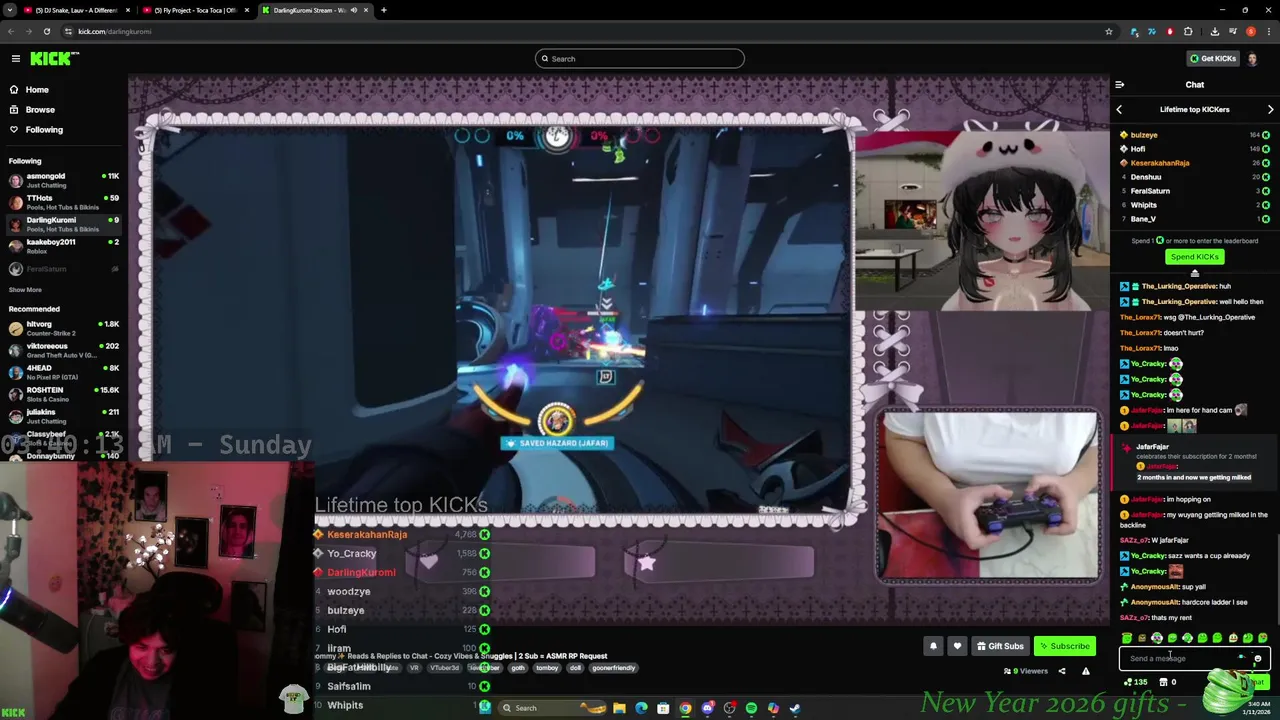This screenshot has width=1280, height=720.
Task: Open Spotify from the taskbar
Action: click(751, 708)
